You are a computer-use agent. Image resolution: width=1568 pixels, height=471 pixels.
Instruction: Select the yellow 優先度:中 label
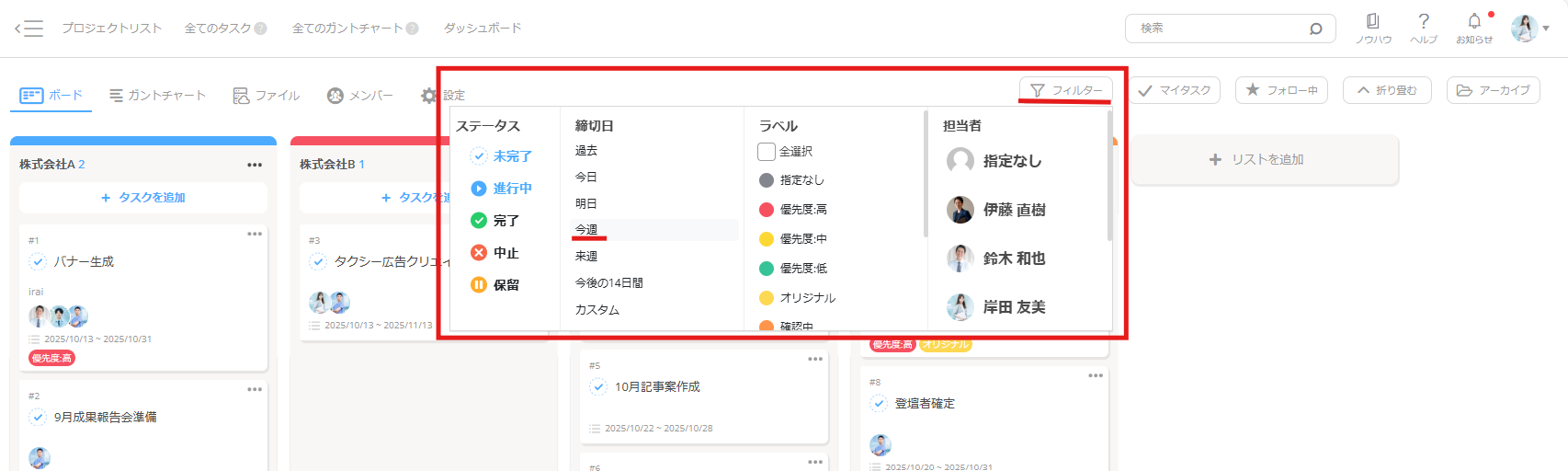pos(793,239)
